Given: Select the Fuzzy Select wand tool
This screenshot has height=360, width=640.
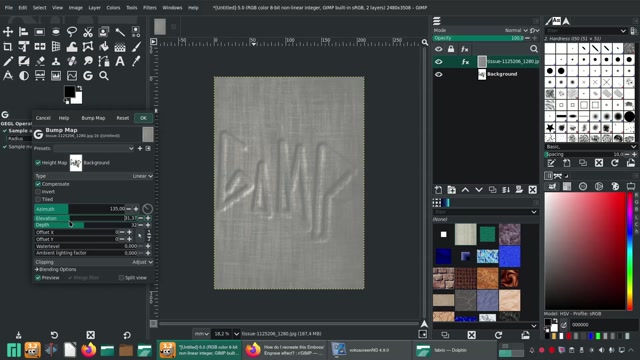Looking at the screenshot, I should (x=120, y=32).
